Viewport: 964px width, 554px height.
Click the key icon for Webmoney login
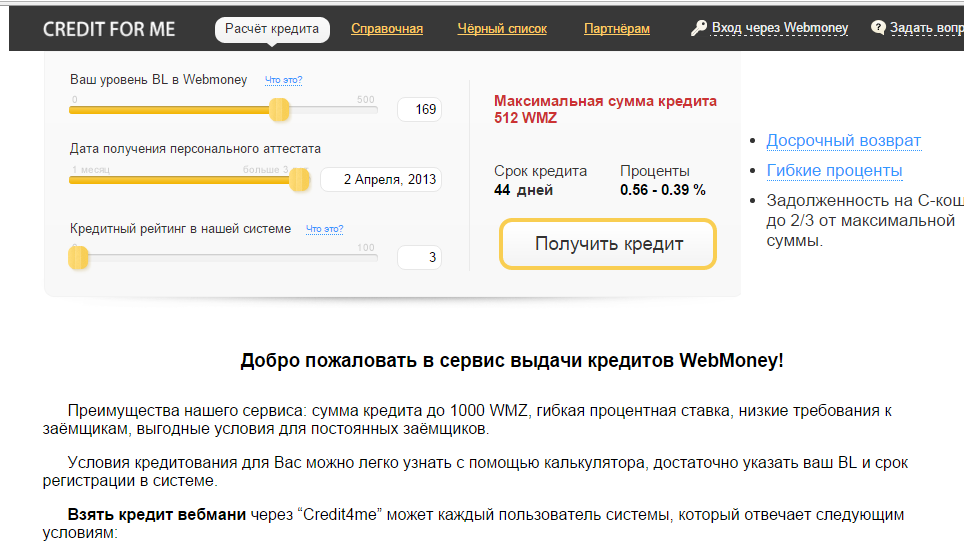[698, 28]
